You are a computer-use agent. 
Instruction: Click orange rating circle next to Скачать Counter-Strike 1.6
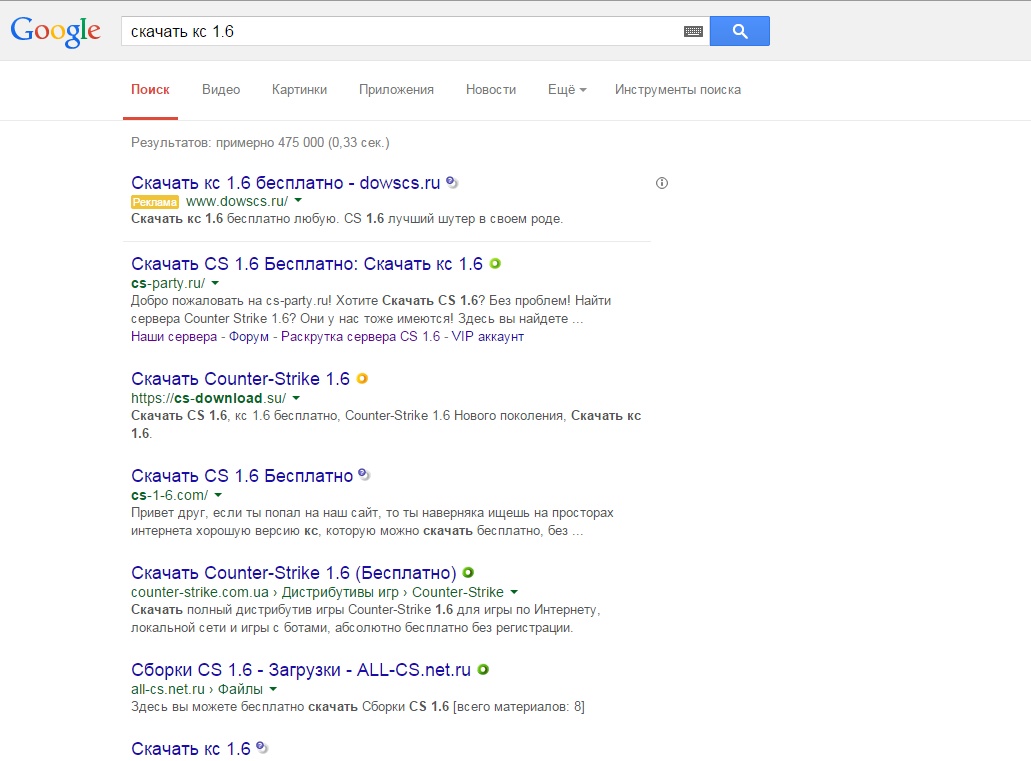[x=362, y=379]
